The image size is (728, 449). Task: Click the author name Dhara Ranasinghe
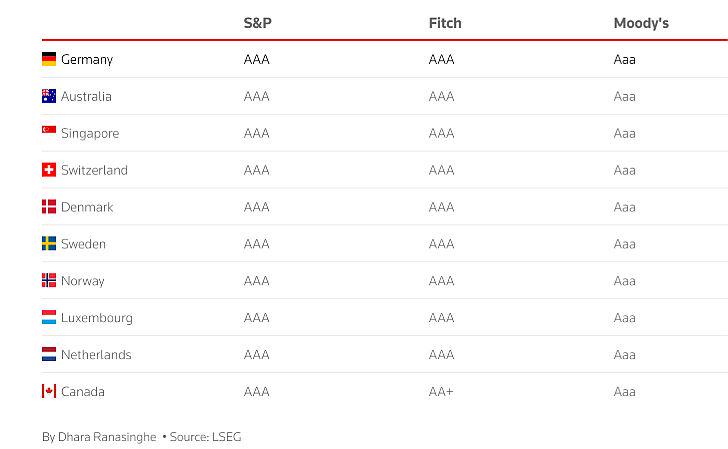pos(99,437)
